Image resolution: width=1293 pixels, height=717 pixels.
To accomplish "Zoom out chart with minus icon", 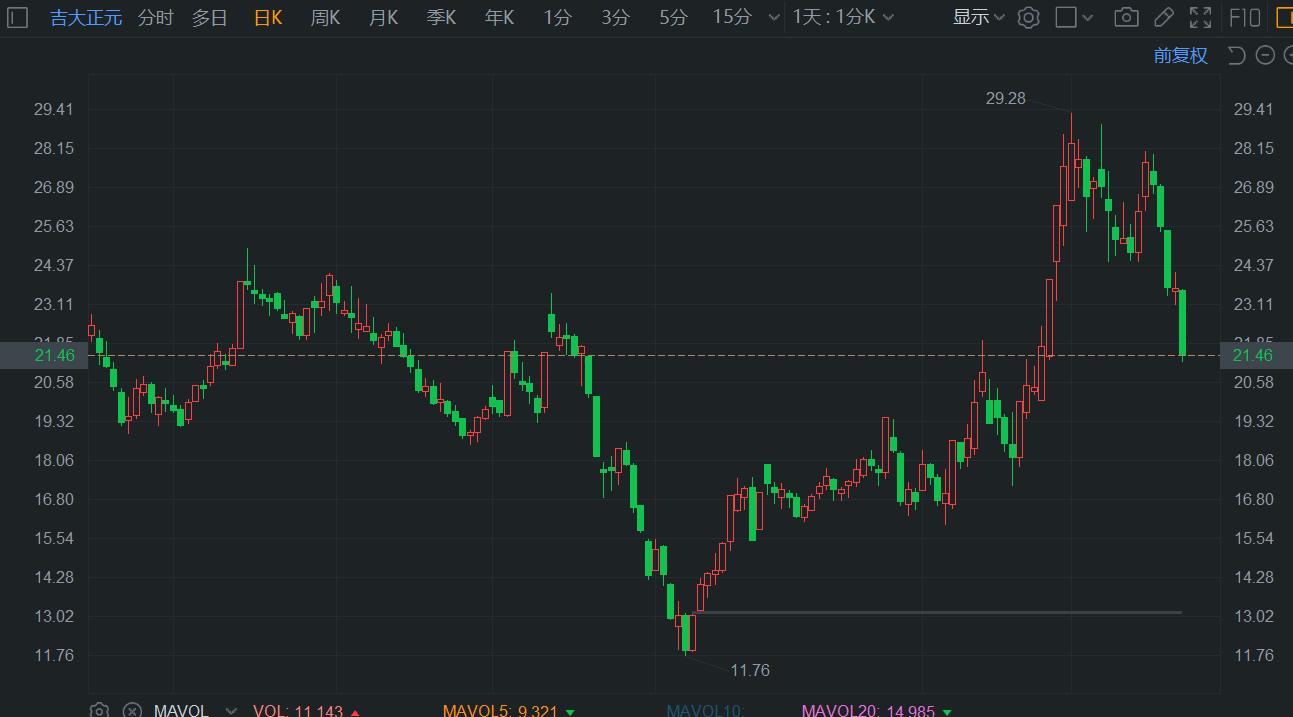I will 1265,56.
